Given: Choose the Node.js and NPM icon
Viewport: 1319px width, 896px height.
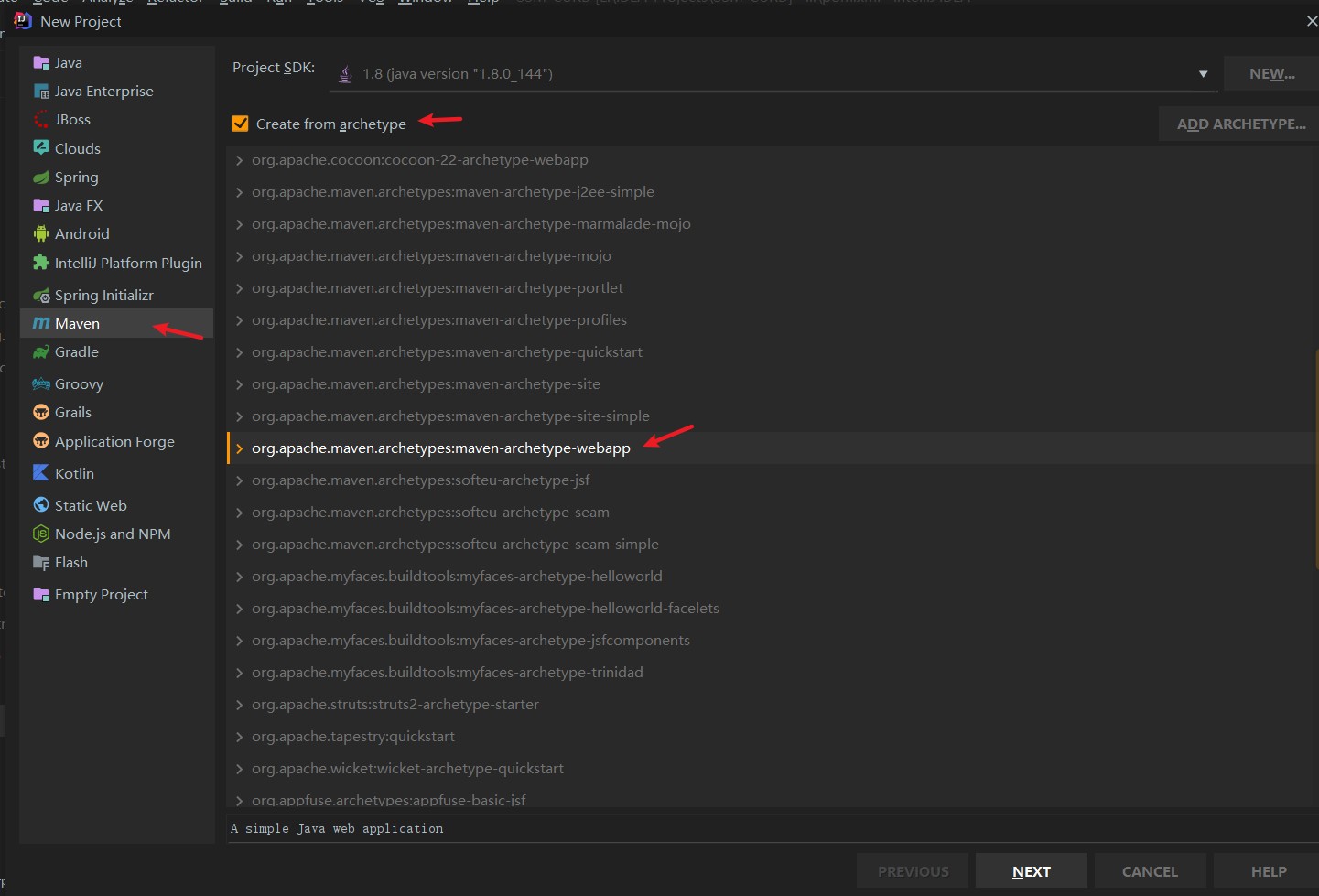Looking at the screenshot, I should point(41,534).
